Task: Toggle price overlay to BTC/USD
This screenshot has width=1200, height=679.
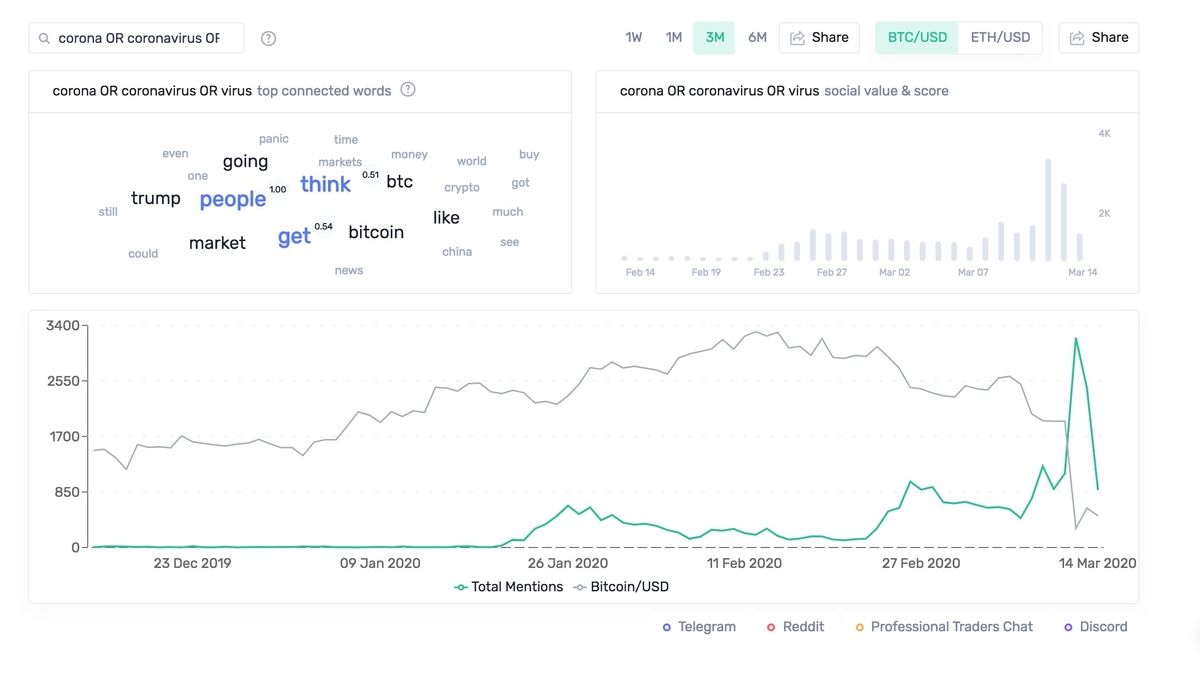Action: pyautogui.click(x=917, y=38)
